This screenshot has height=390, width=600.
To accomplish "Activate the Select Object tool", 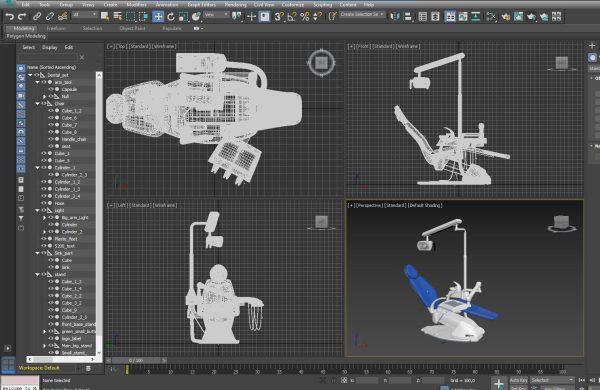I will [x=104, y=16].
